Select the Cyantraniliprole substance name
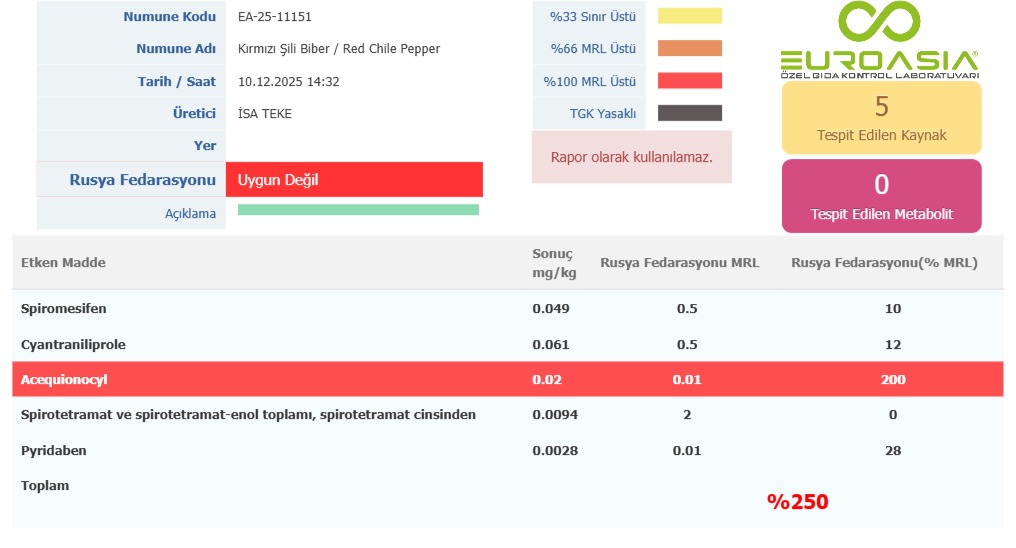 (73, 344)
